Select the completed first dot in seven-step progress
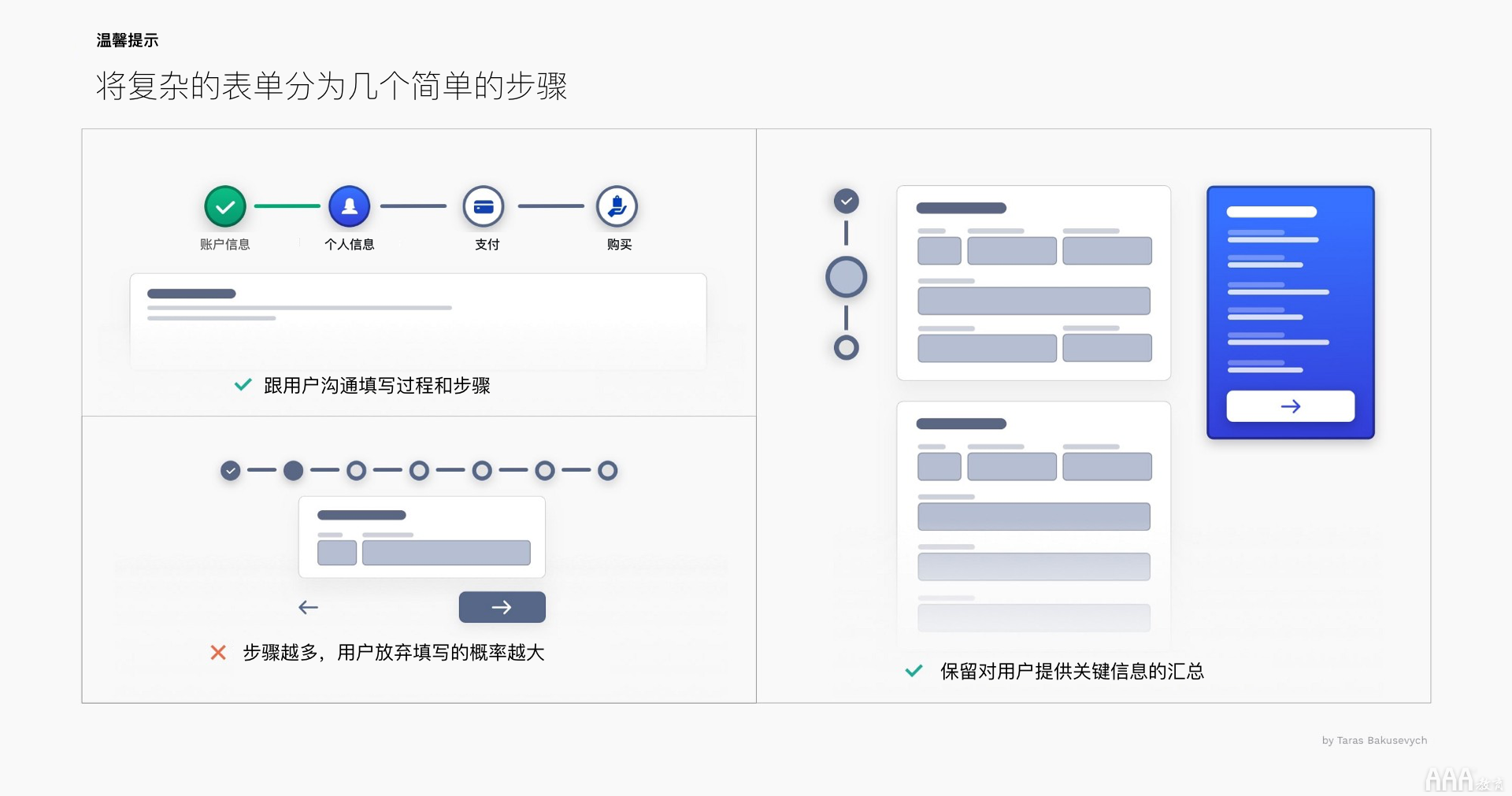The height and width of the screenshot is (796, 1512). pyautogui.click(x=231, y=471)
